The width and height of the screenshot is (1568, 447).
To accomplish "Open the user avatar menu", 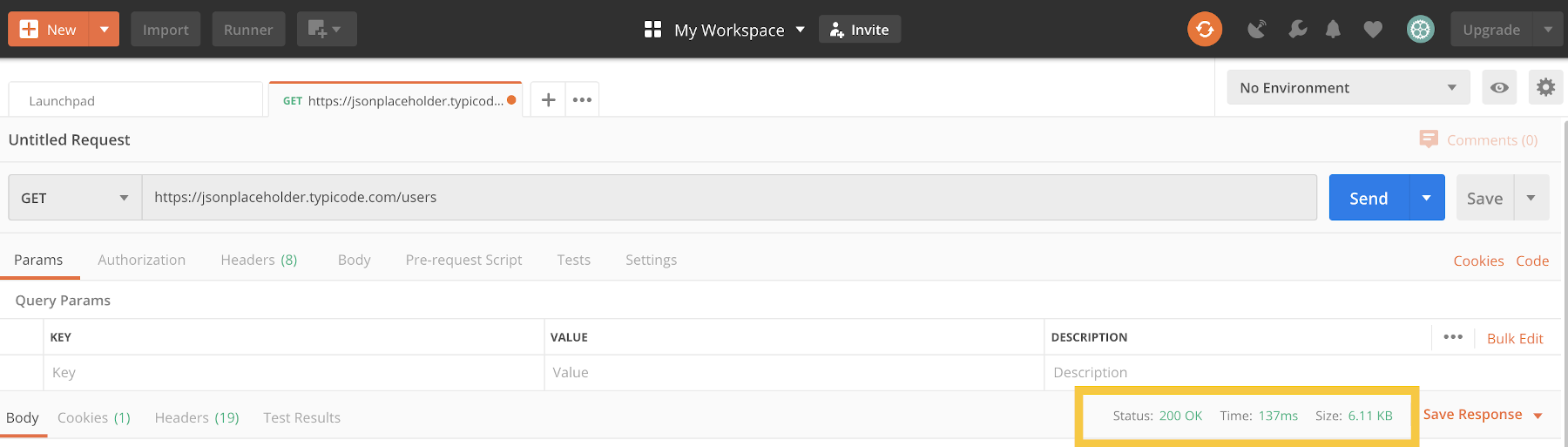I will coord(1421,30).
